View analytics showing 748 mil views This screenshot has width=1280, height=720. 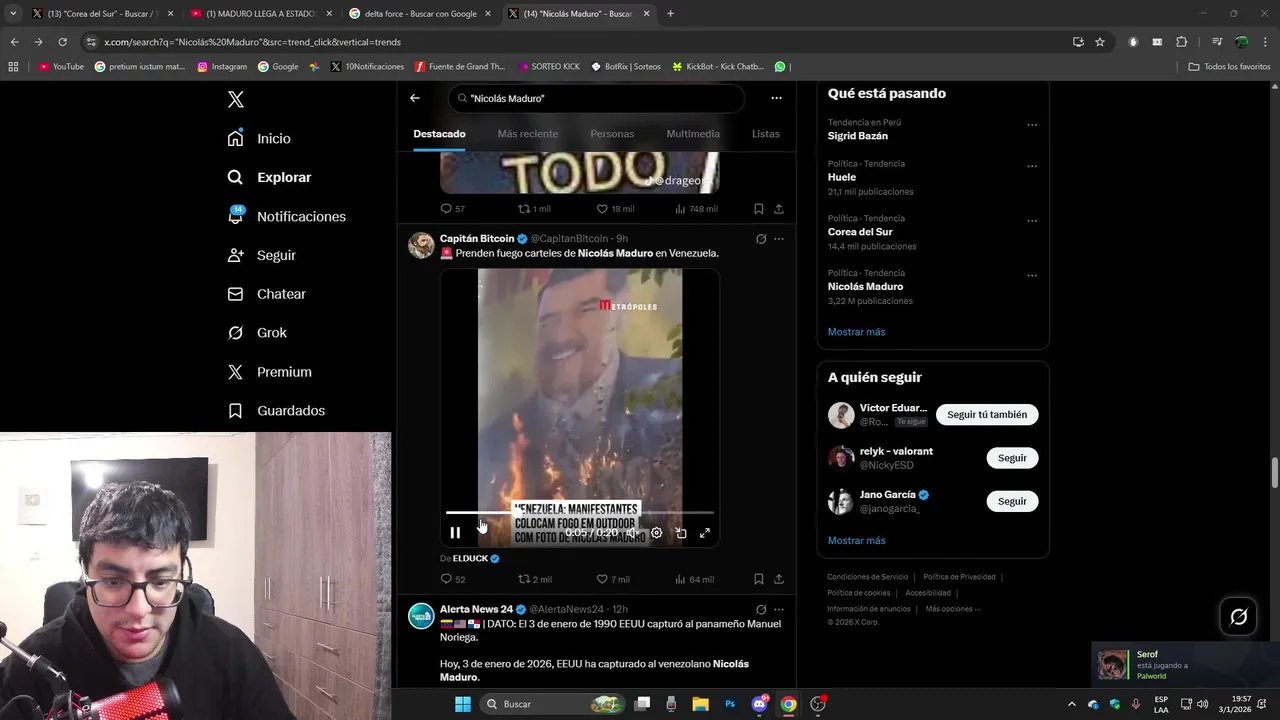point(696,209)
